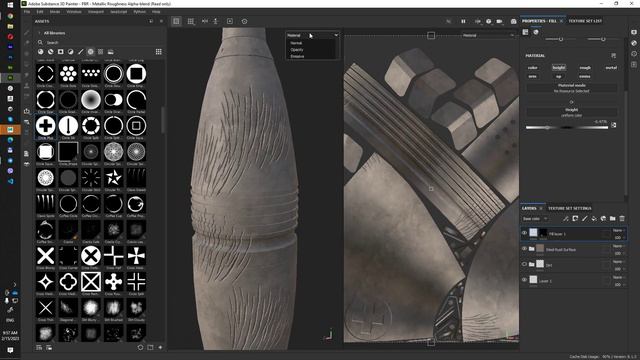Image resolution: width=640 pixels, height=360 pixels.
Task: Click the active alphas filter icon
Action: (91, 52)
